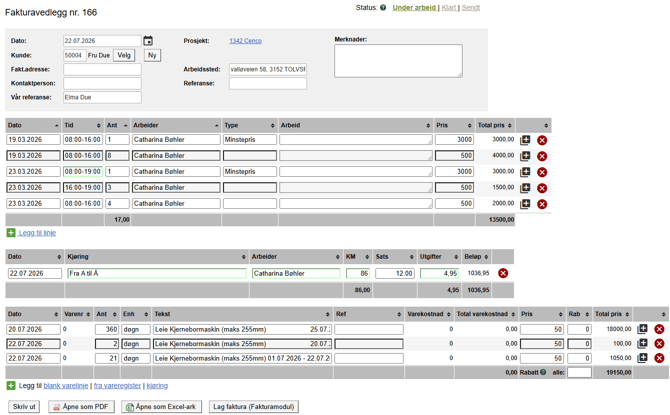Click the Ant field showing 360
670x415 pixels.
[107, 329]
